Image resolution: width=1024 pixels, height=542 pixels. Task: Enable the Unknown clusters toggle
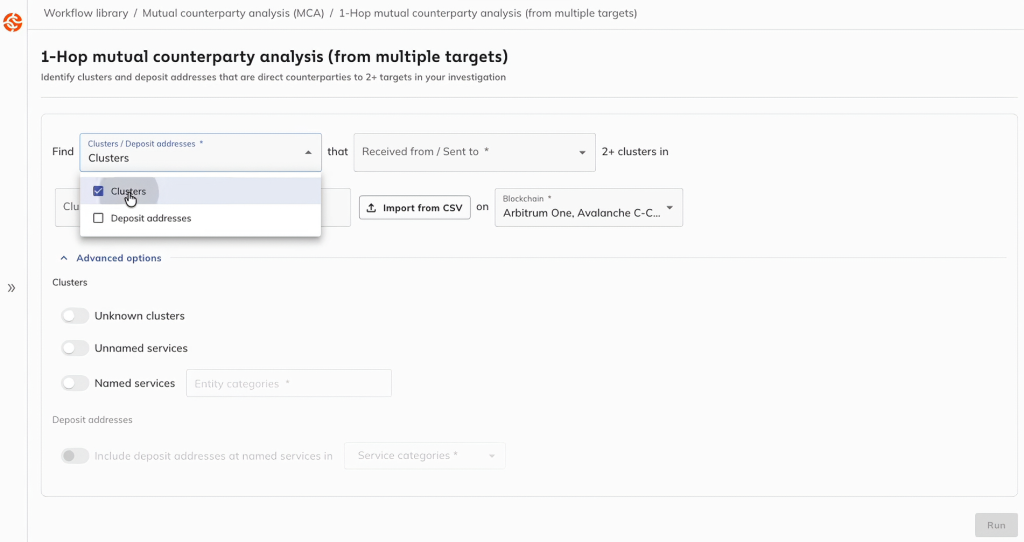click(75, 316)
